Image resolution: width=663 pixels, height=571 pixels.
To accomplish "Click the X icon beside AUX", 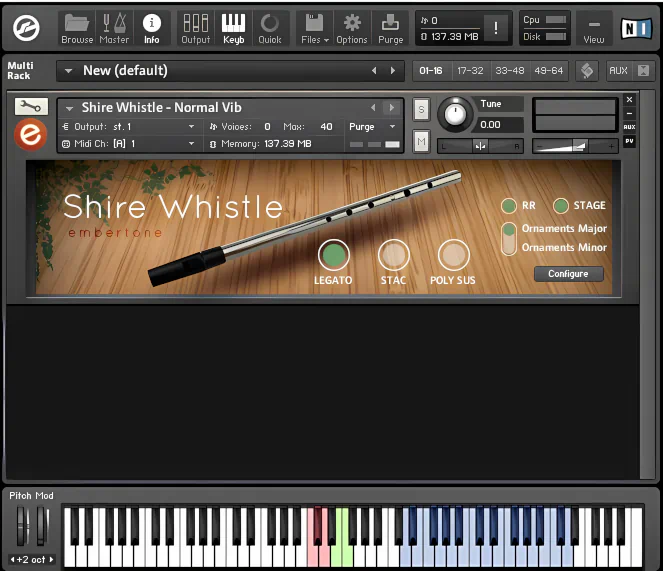I will click(x=643, y=71).
